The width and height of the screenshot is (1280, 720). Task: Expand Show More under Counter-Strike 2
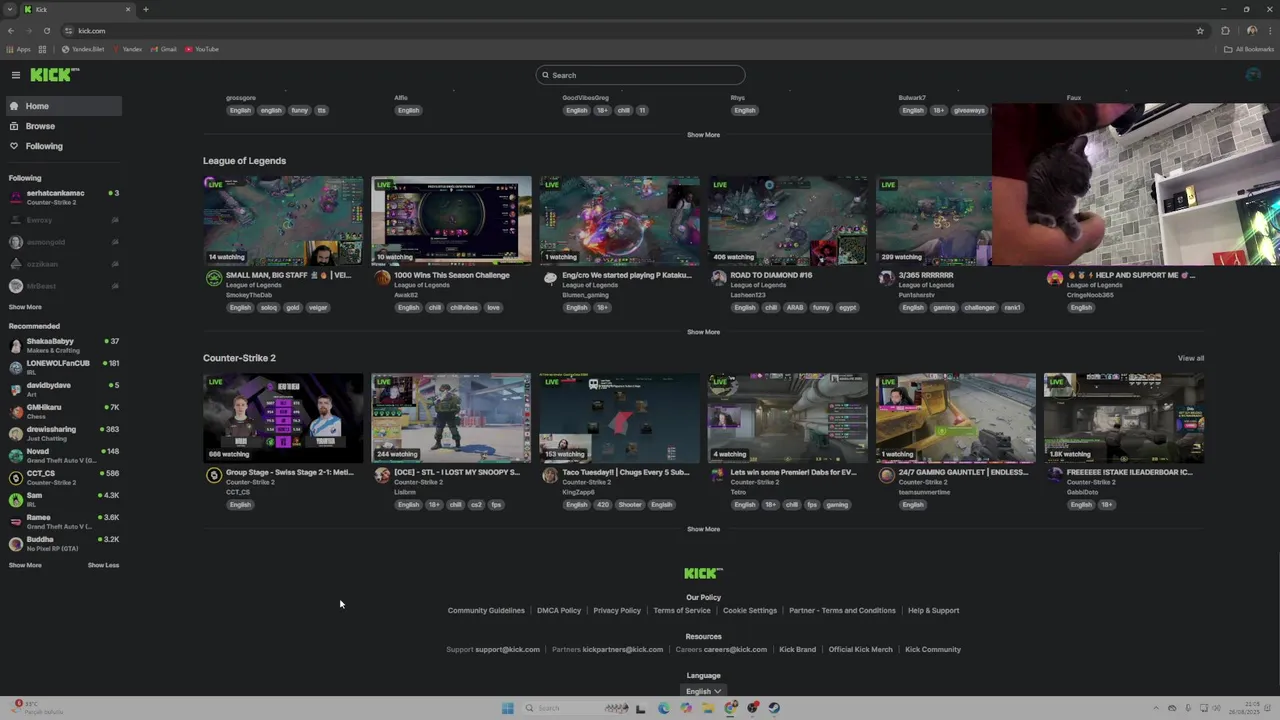pos(703,529)
